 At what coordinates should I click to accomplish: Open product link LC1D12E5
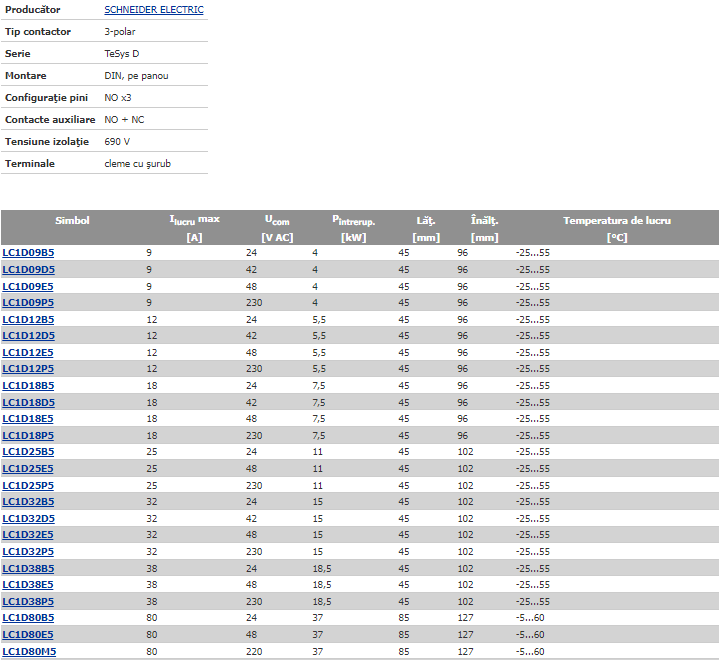pos(28,353)
